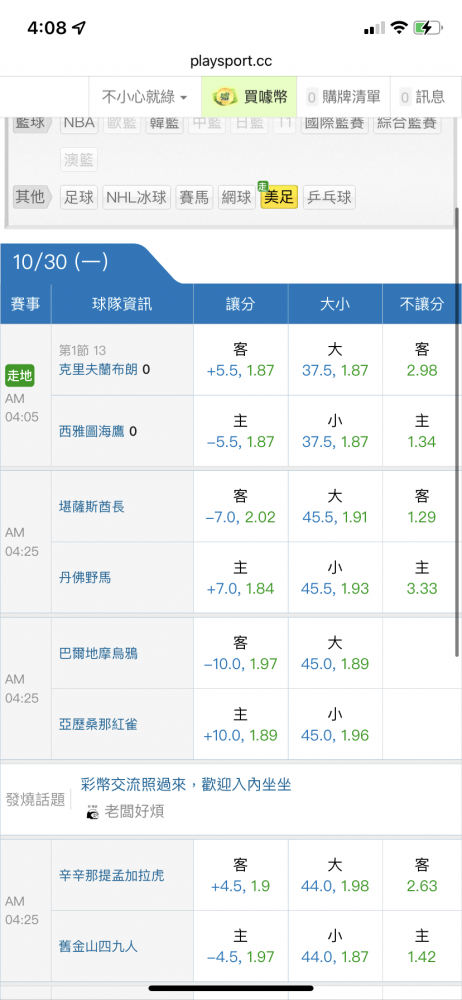Tap the battery status icon

point(428,28)
